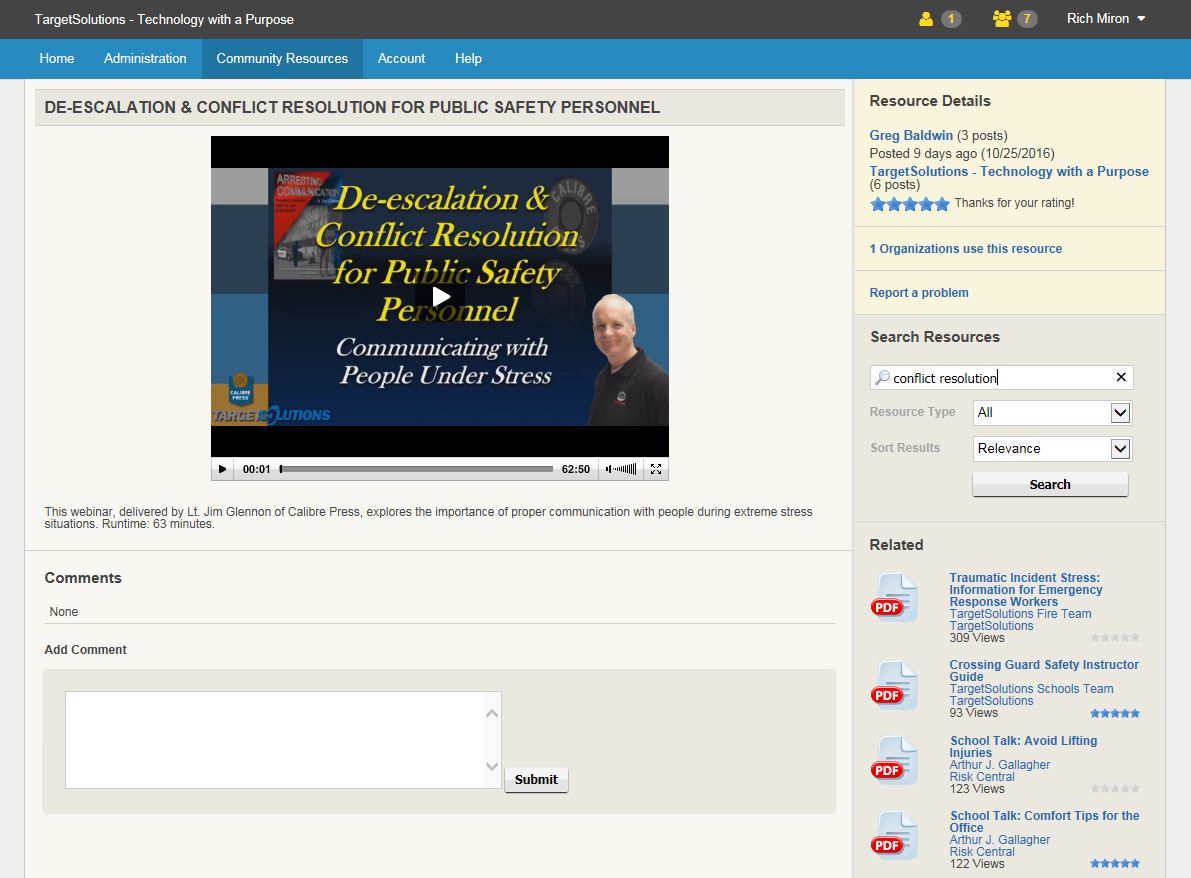Open the Administration menu
The height and width of the screenshot is (878, 1191).
(145, 58)
